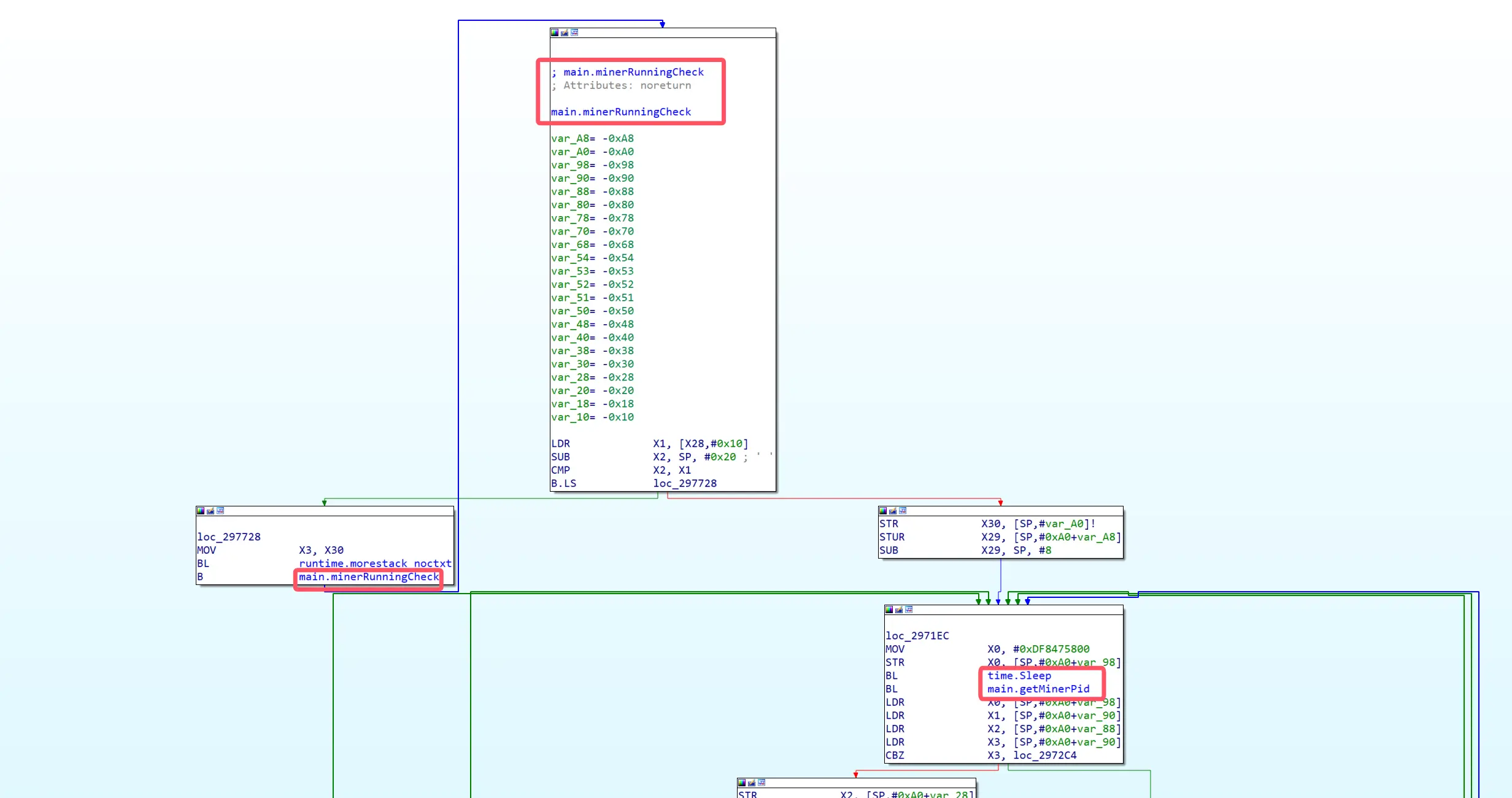This screenshot has width=1512, height=798.
Task: Click the color icon on the loc_2971EC node
Action: coord(889,610)
